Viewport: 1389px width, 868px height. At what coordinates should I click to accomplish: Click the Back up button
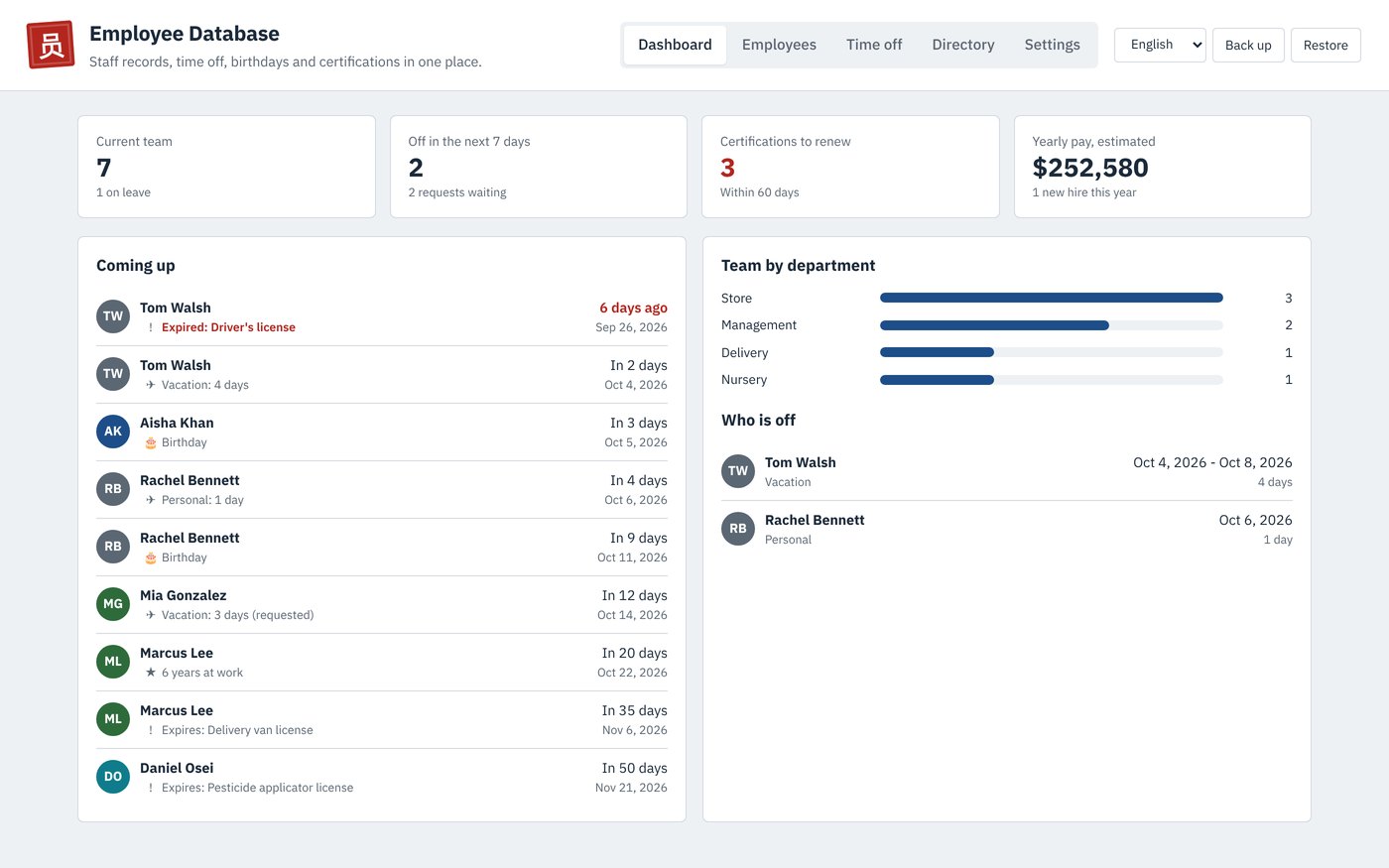pos(1248,45)
